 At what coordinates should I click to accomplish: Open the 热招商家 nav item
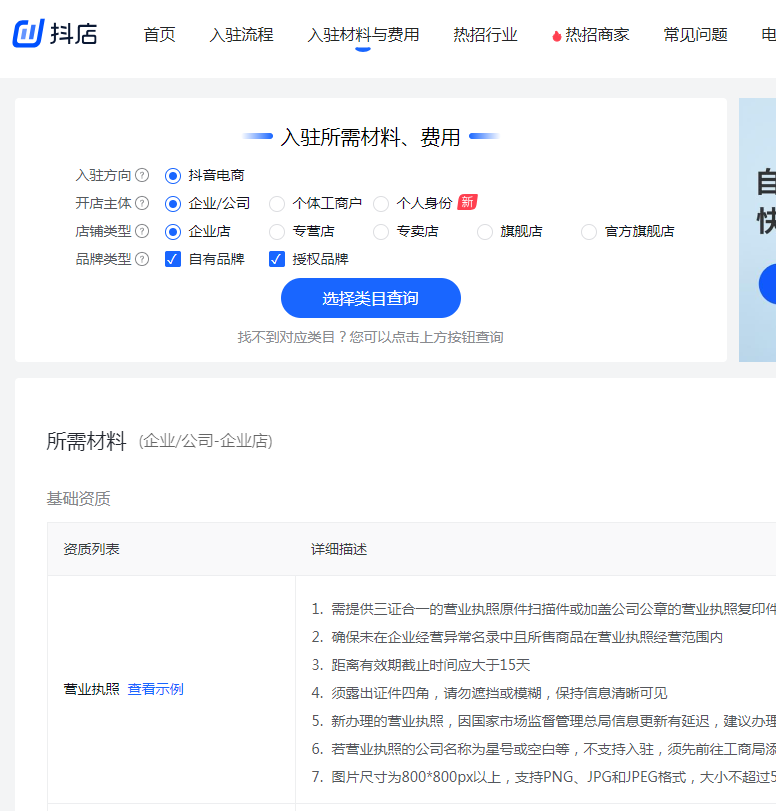597,35
